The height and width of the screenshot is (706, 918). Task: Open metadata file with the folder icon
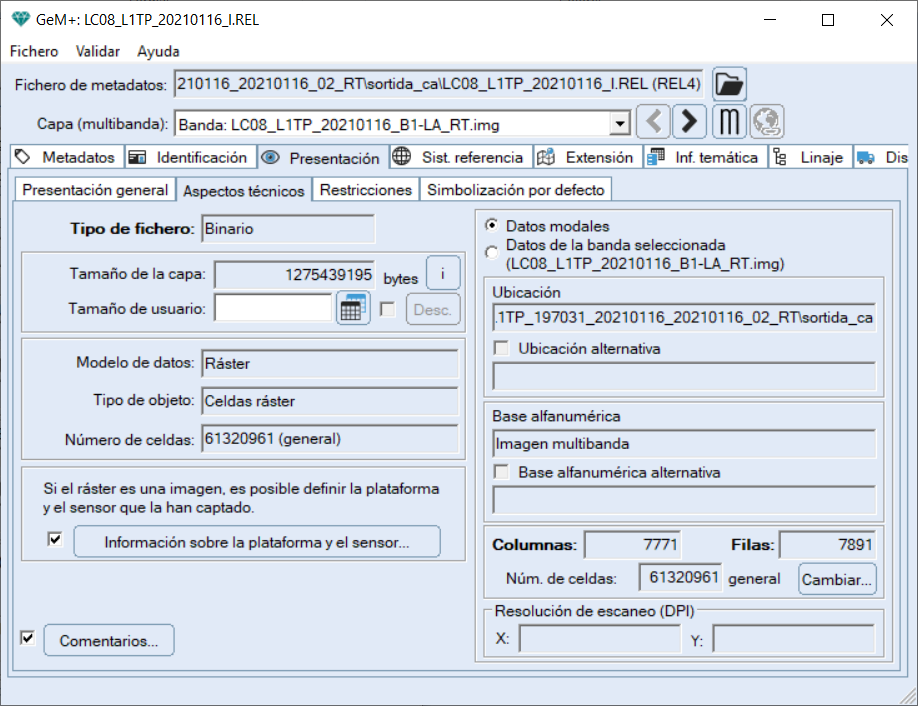coord(730,84)
